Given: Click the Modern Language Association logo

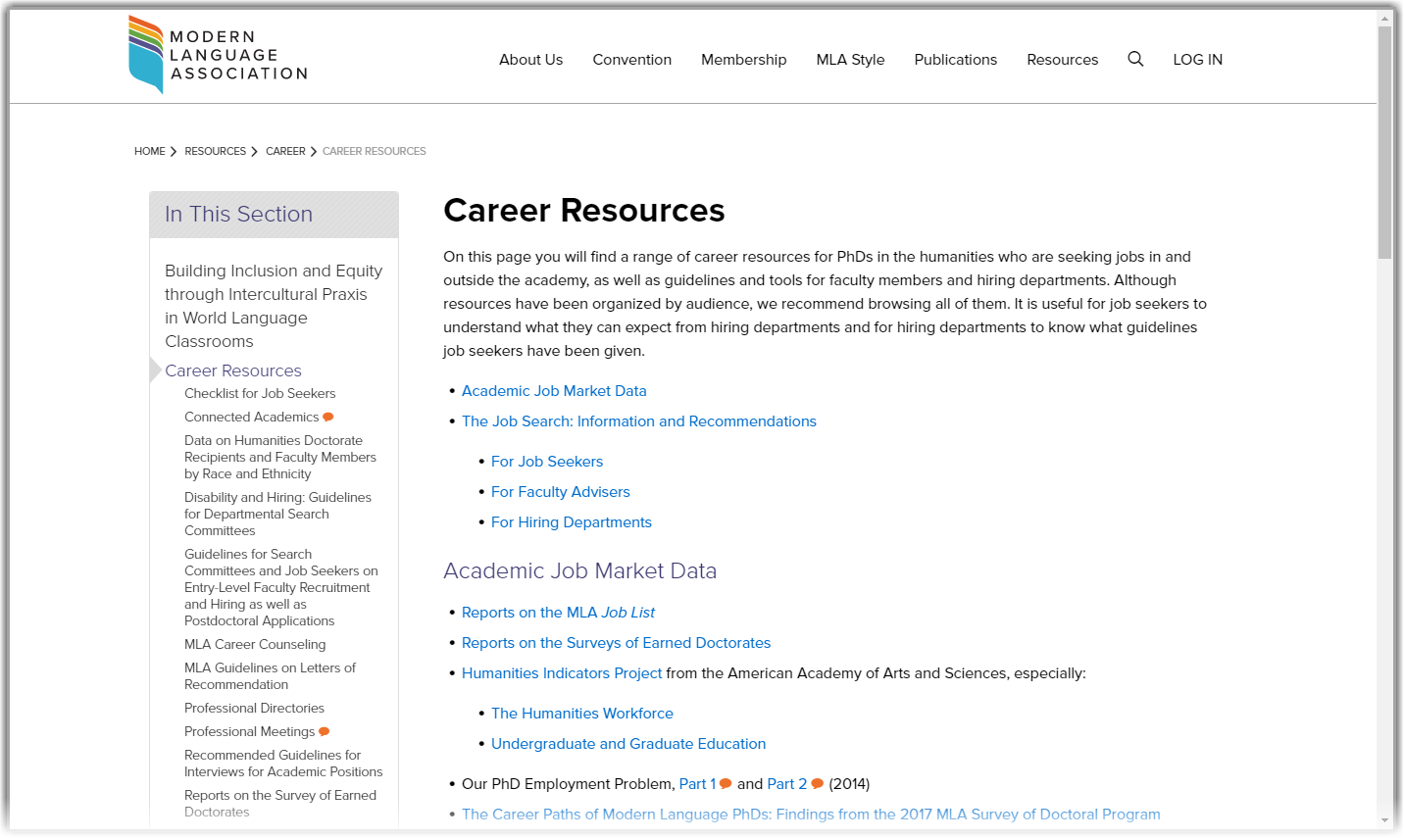Looking at the screenshot, I should (219, 55).
